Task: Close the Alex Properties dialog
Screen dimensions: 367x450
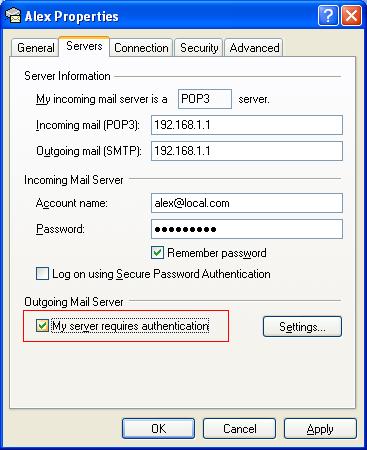Action: click(x=351, y=16)
